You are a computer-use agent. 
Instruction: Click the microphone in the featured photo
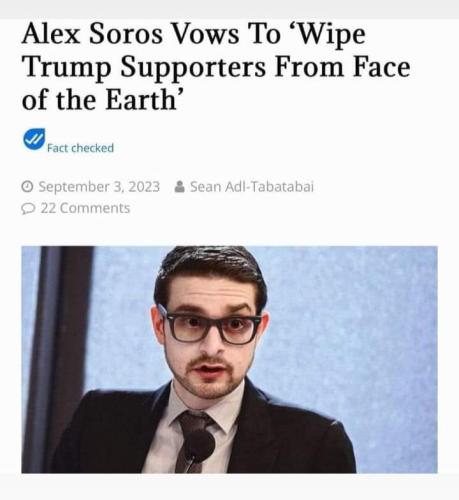click(198, 447)
